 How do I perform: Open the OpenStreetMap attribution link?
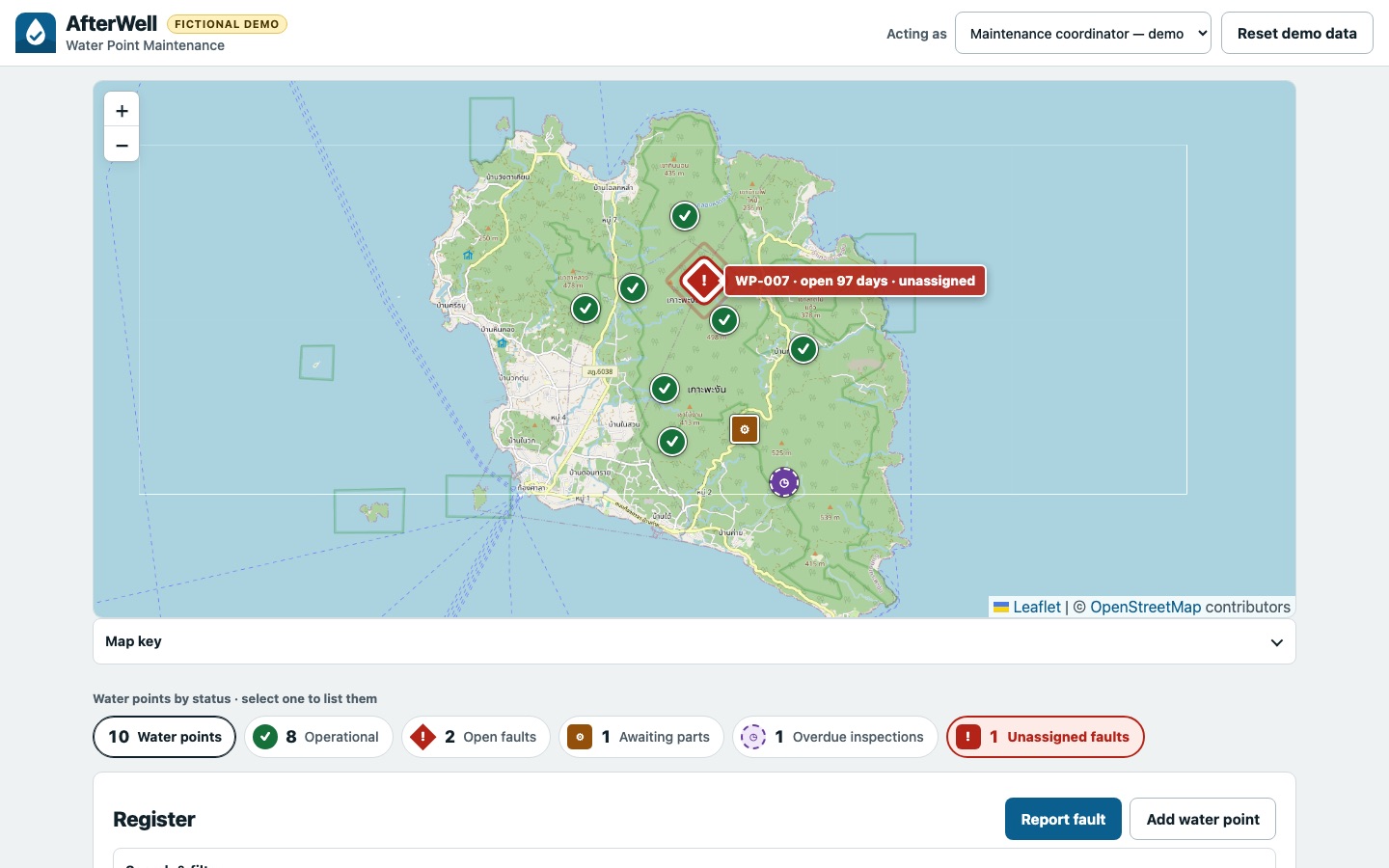tap(1146, 607)
